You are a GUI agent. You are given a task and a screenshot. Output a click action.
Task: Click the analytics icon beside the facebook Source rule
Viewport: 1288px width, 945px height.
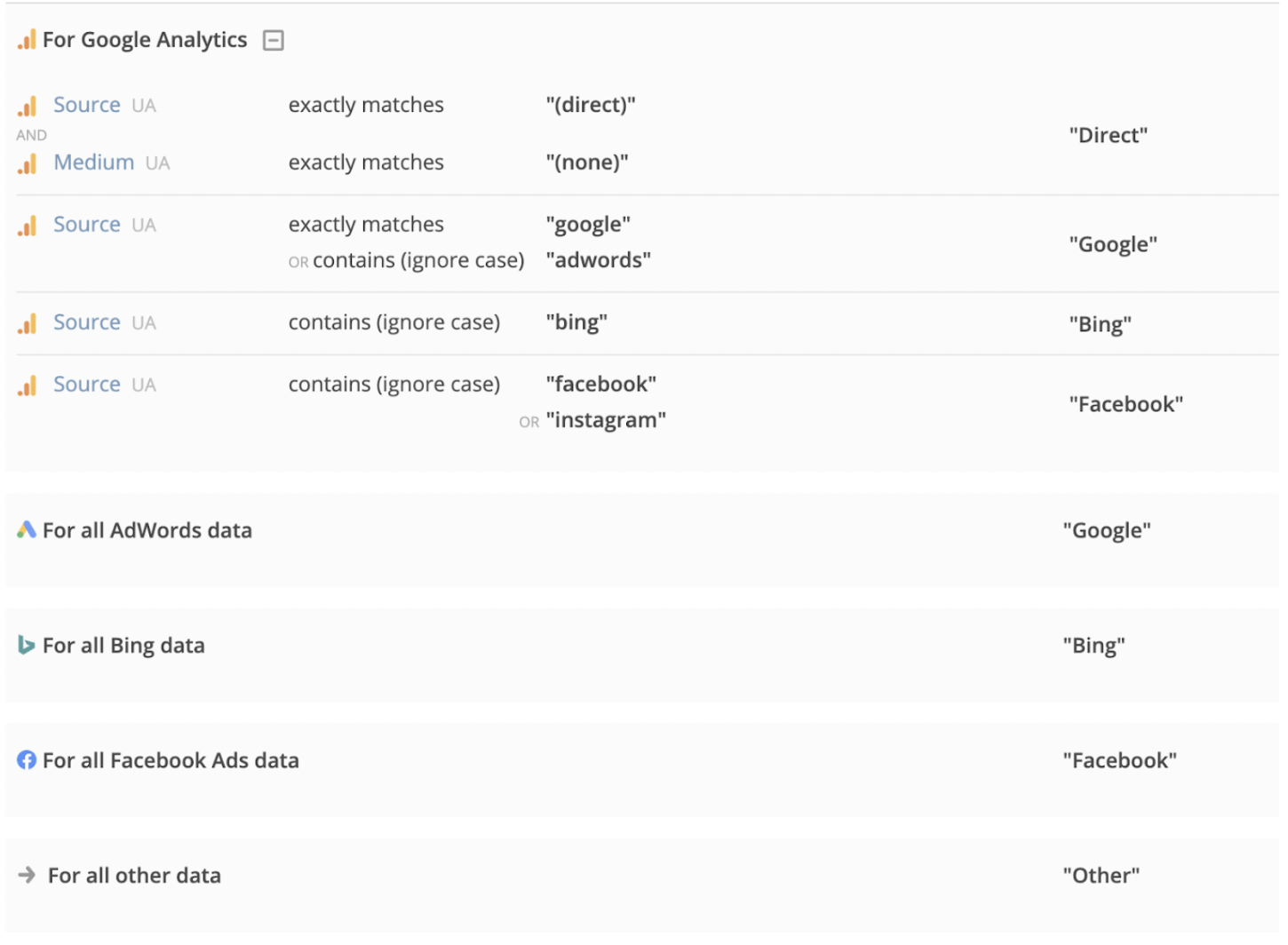(x=27, y=385)
